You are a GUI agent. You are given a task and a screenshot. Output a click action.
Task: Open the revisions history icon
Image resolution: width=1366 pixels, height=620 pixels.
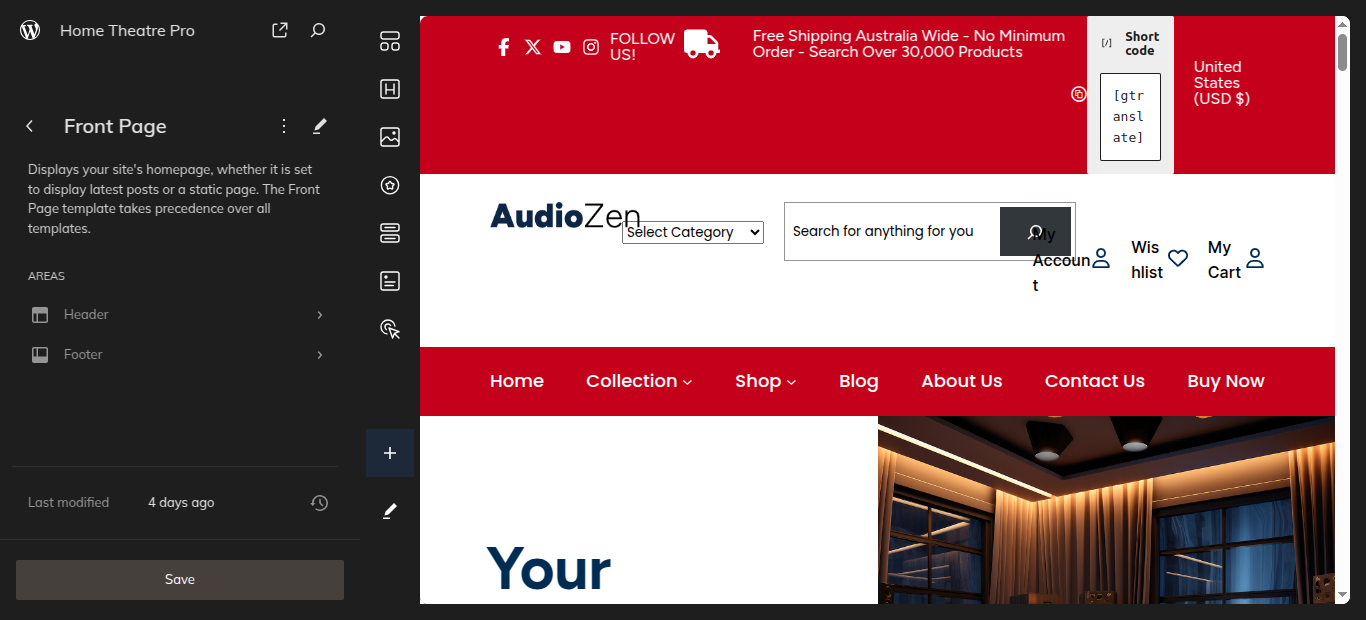point(319,503)
